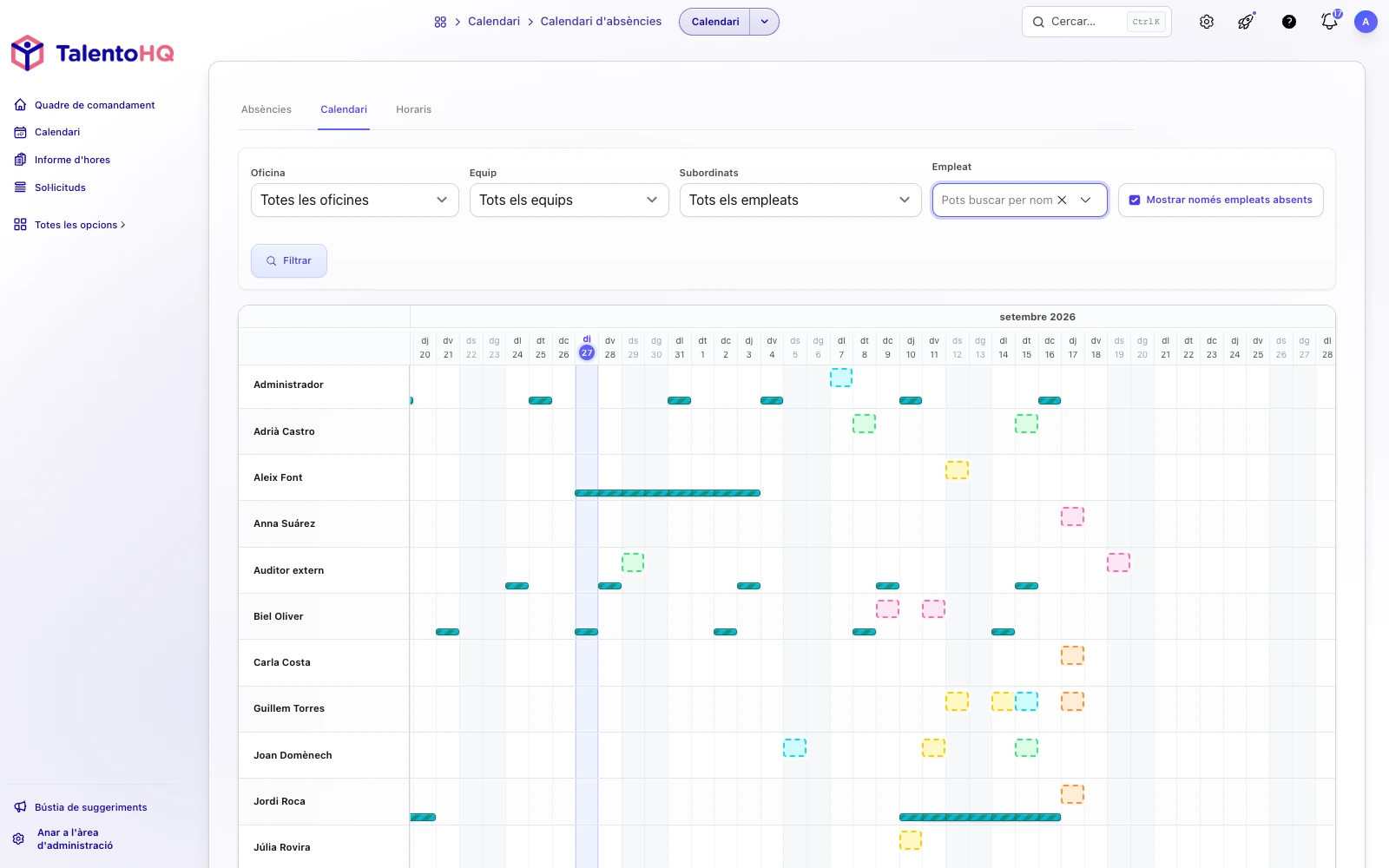This screenshot has width=1389, height=868.
Task: Click the Cercar search field
Action: click(x=1096, y=22)
